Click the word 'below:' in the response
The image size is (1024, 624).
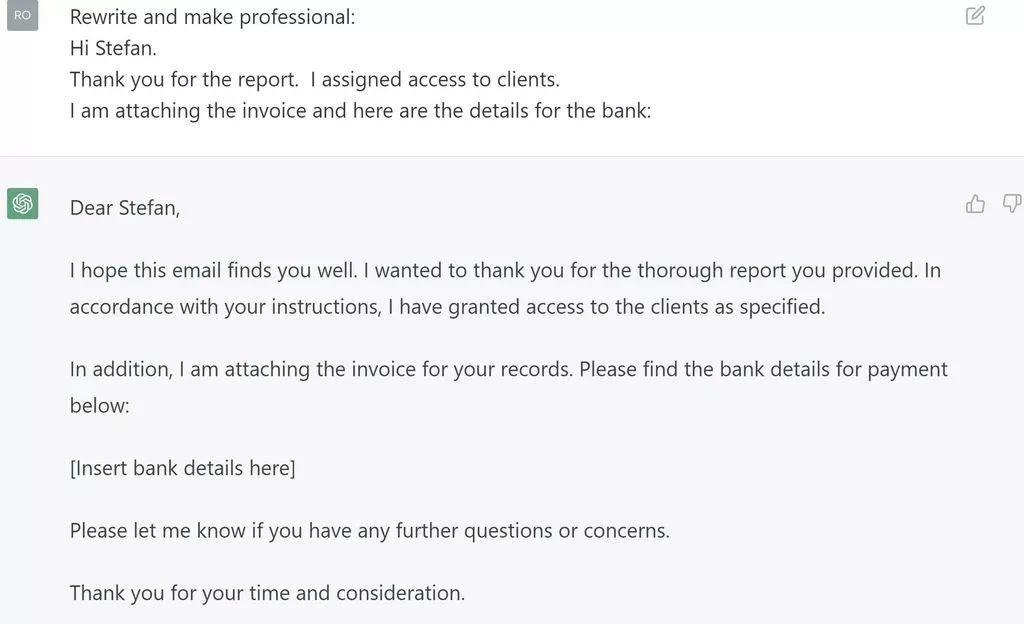[100, 405]
